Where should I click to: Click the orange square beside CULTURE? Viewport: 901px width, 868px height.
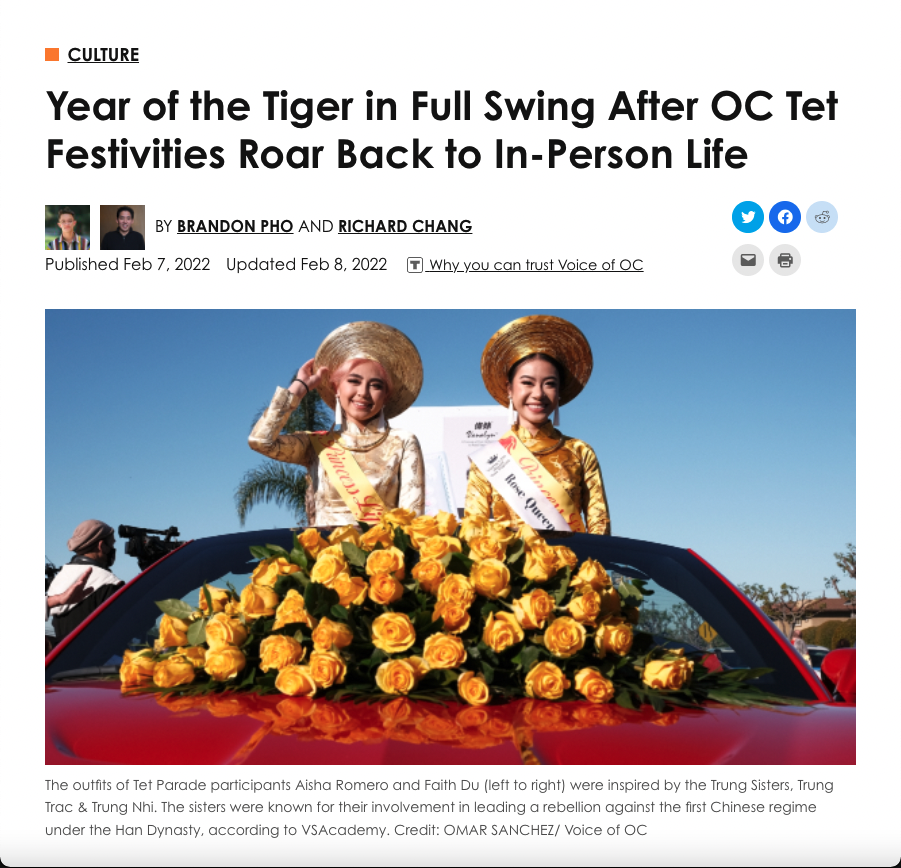[x=52, y=55]
